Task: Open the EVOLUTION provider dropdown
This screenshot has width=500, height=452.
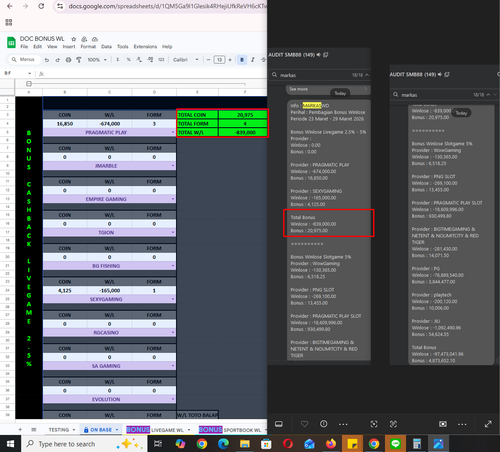Action: point(173,399)
